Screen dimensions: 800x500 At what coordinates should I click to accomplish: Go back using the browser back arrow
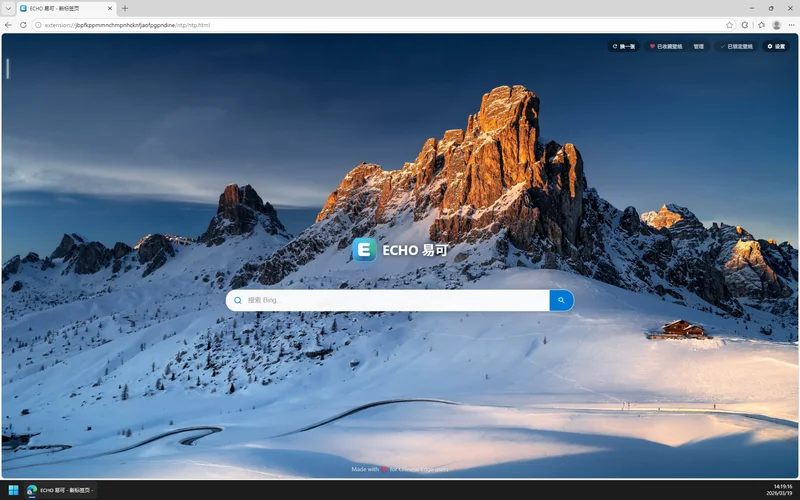(9, 24)
